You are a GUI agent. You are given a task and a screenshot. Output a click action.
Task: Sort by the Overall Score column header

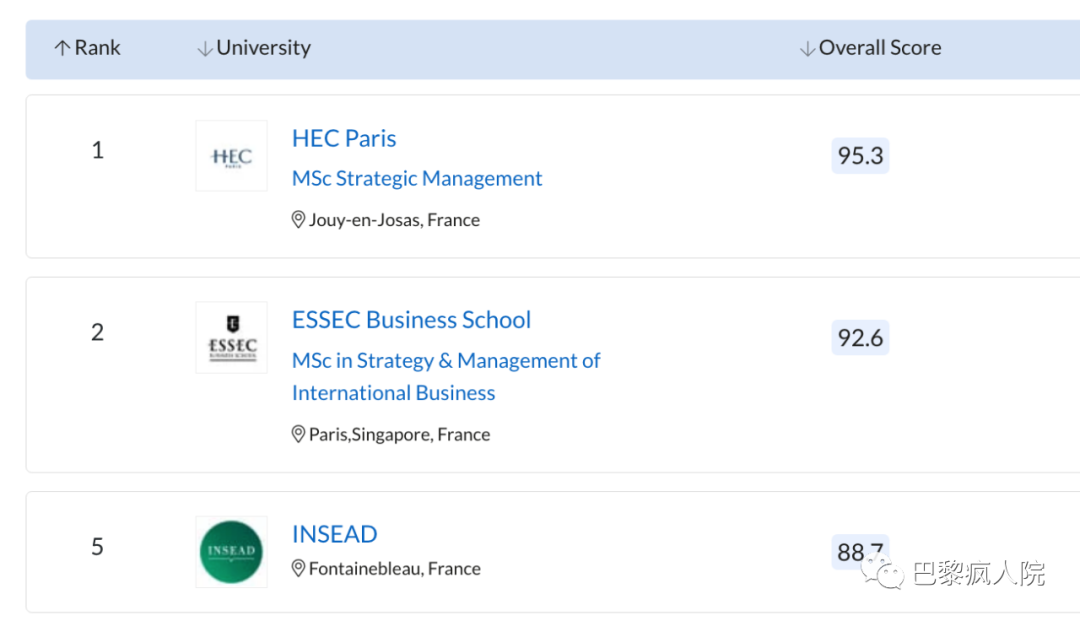(880, 48)
